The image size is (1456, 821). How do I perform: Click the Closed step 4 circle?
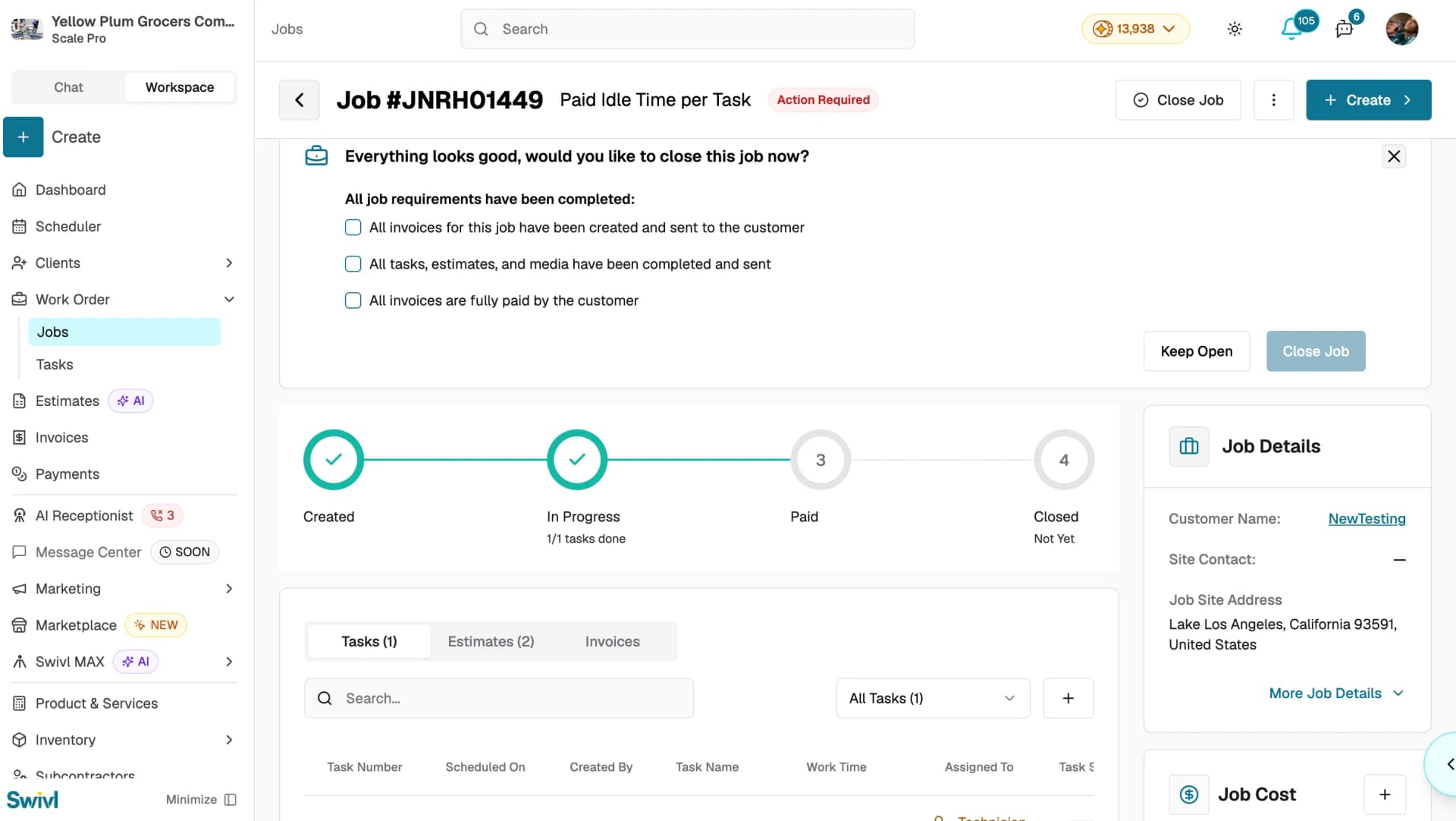point(1064,460)
